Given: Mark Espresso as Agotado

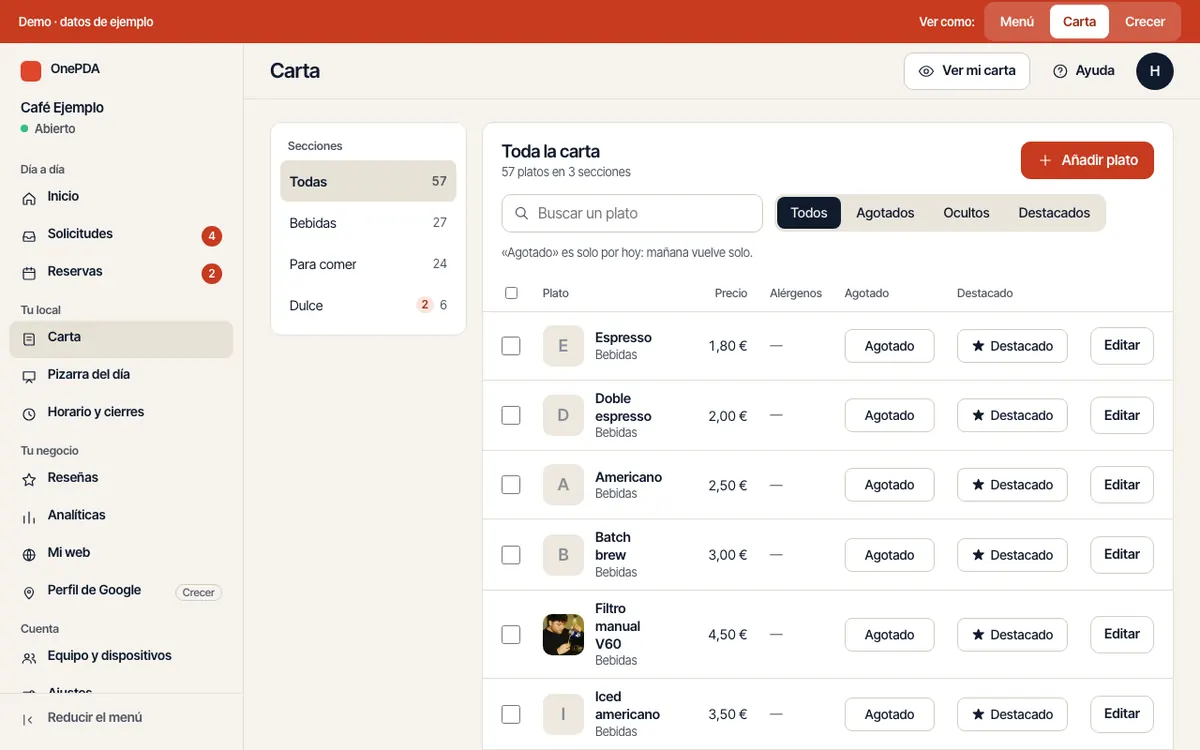Looking at the screenshot, I should pyautogui.click(x=890, y=346).
